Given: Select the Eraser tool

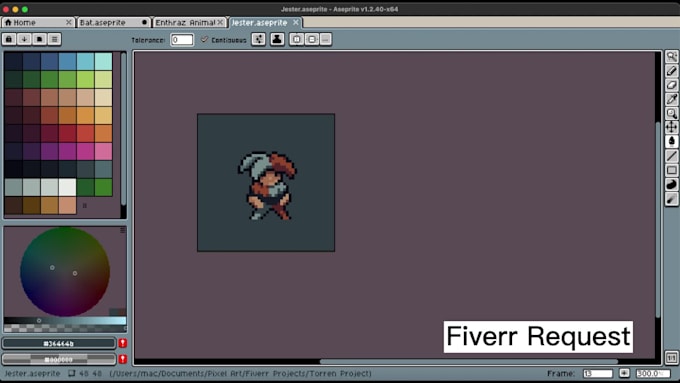Looking at the screenshot, I should tap(671, 85).
